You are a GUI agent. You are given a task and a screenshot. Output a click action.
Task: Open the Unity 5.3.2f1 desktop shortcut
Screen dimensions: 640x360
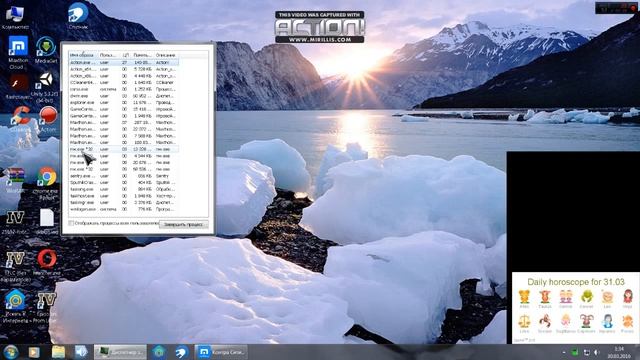[45, 87]
